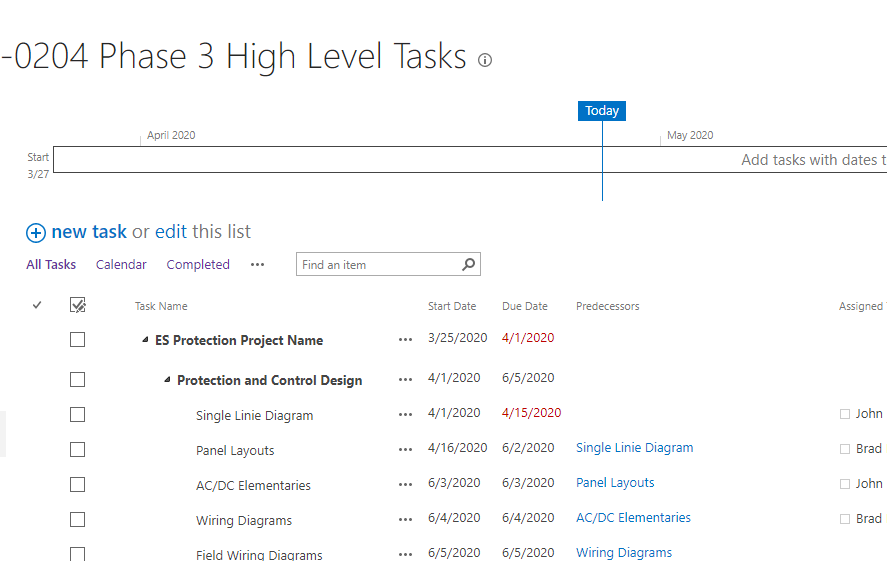Open the AC/DC Elementaries predecessor link
Image resolution: width=887 pixels, height=561 pixels.
[x=633, y=518]
